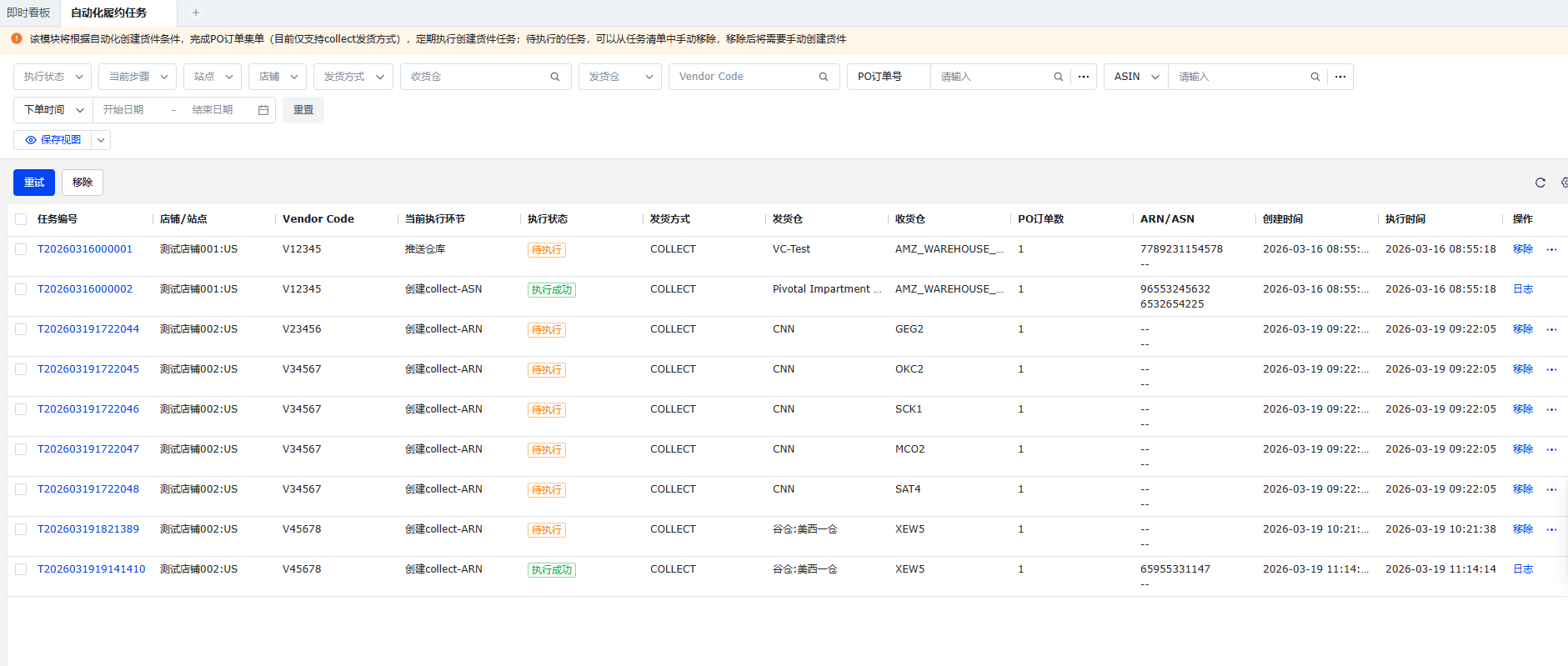The height and width of the screenshot is (666, 1568).
Task: Click the calendar icon in date range
Action: coord(263,110)
